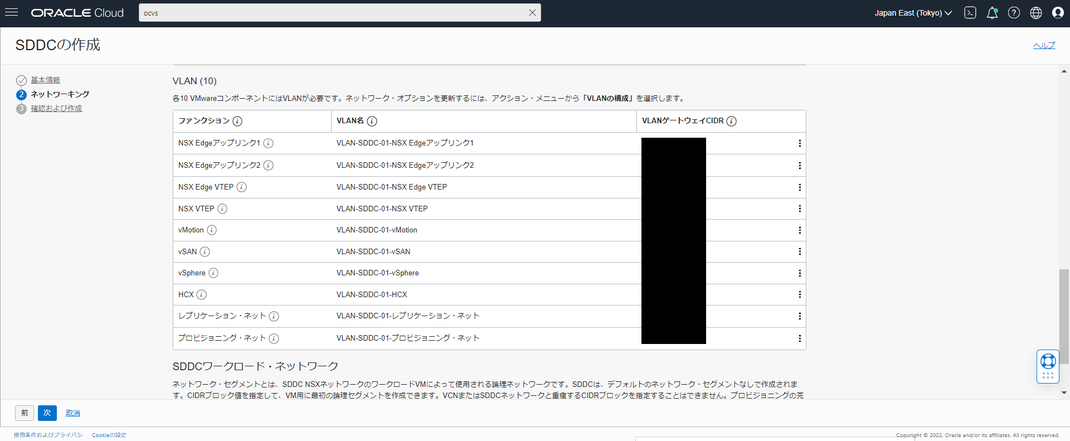Screen dimensions: 1070x441
Task: Open action menu for vSAN row
Action: point(799,251)
